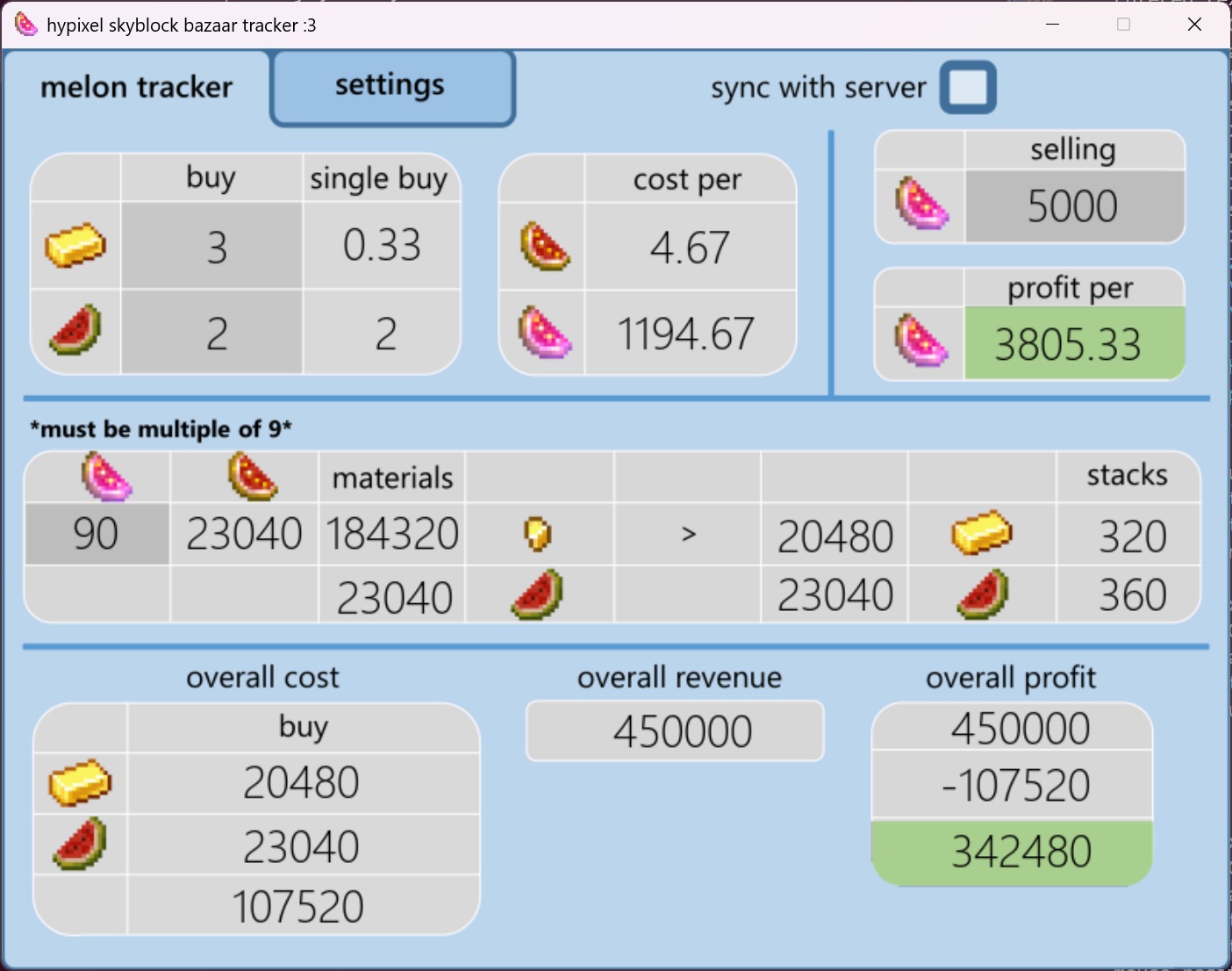Click the 'materials' column header
Viewport: 1232px width, 971px height.
[x=392, y=478]
